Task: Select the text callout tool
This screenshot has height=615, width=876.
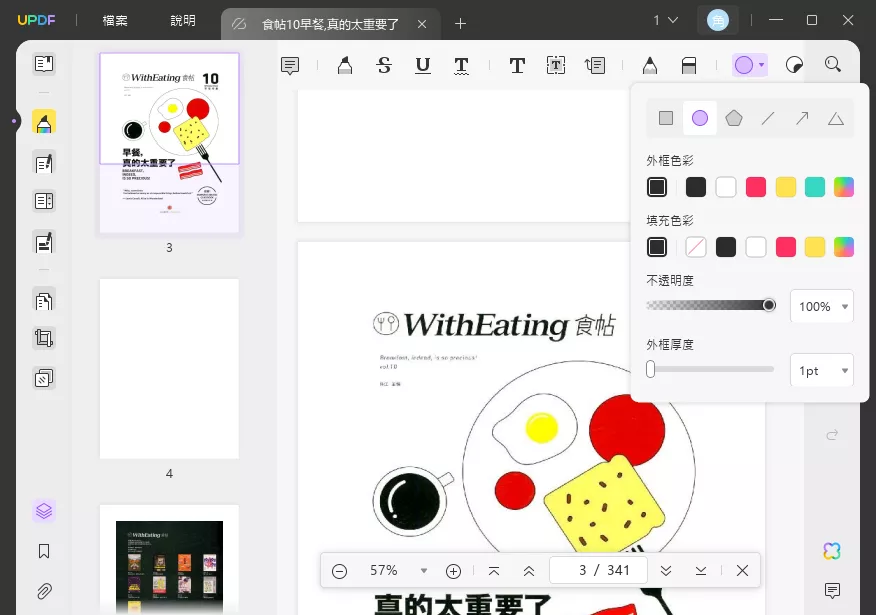Action: click(x=595, y=65)
